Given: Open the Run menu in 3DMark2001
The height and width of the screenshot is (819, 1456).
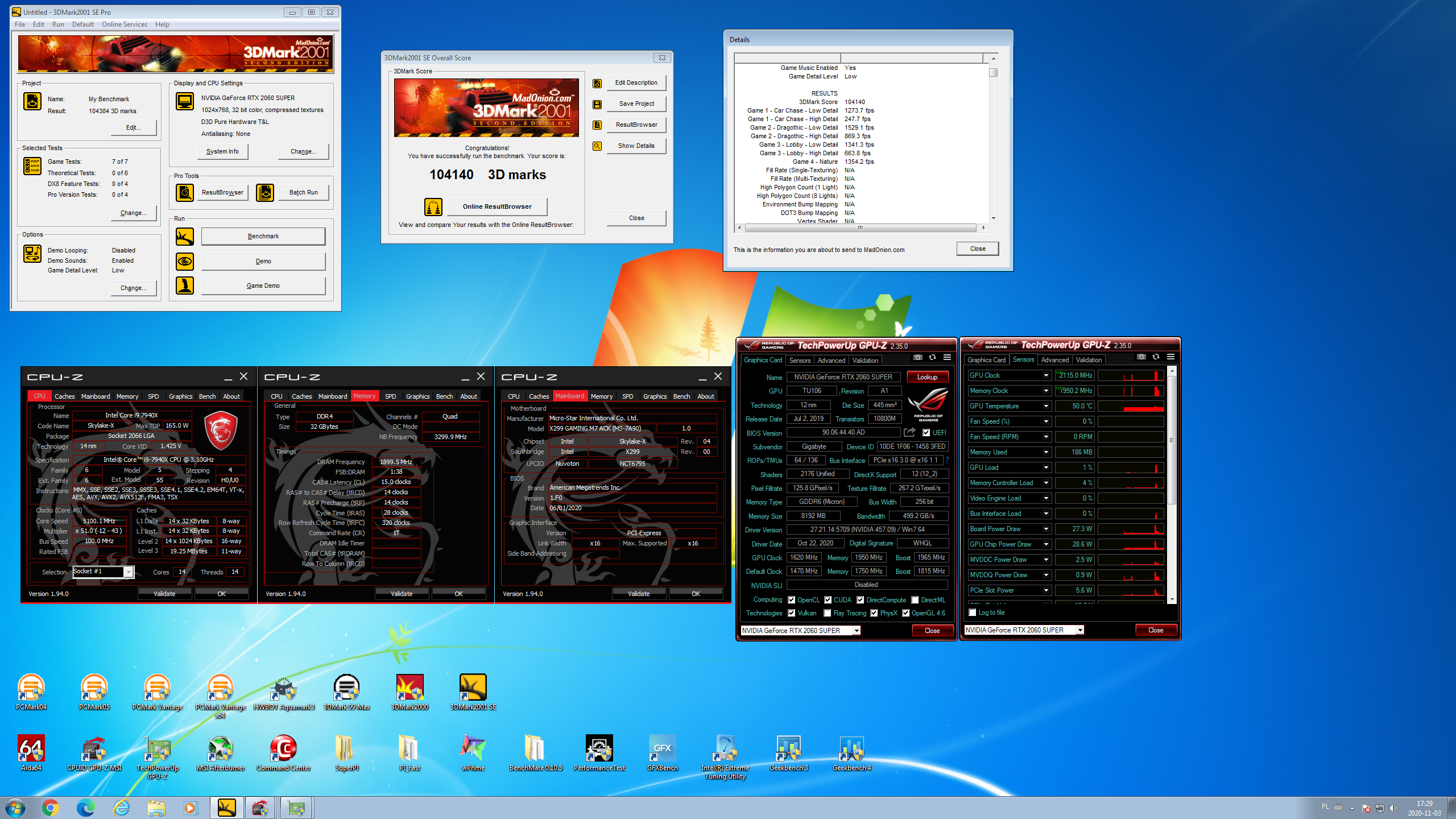Looking at the screenshot, I should click(x=58, y=24).
